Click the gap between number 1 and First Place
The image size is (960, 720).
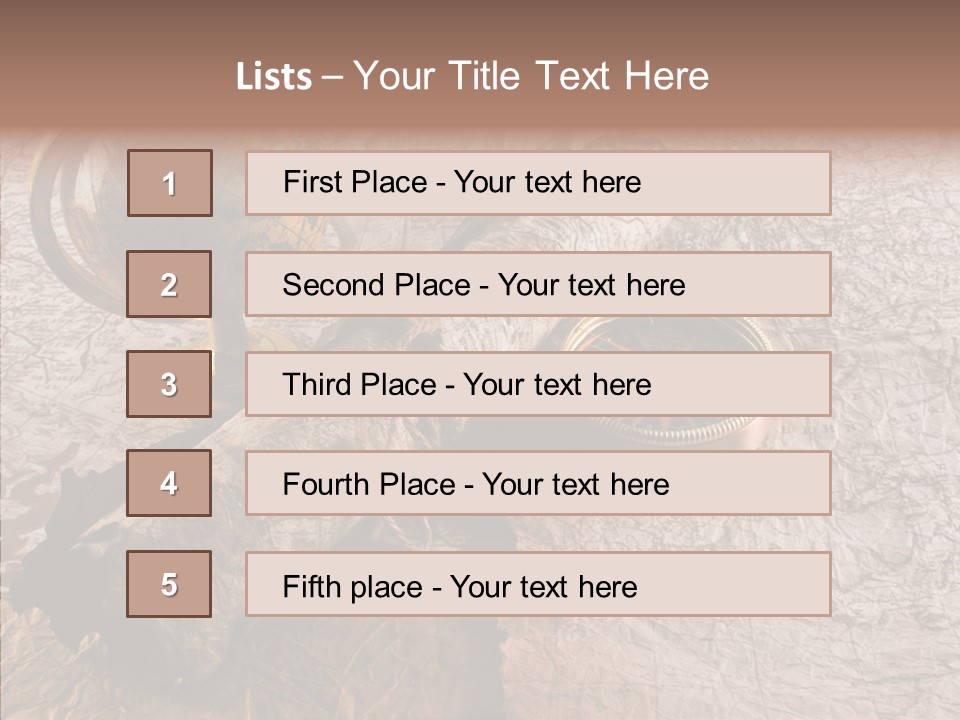point(229,183)
